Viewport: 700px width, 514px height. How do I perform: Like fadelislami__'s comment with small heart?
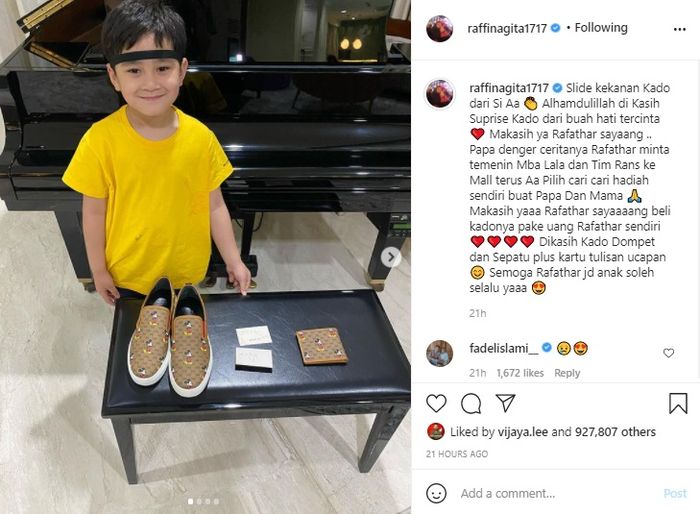tap(668, 353)
